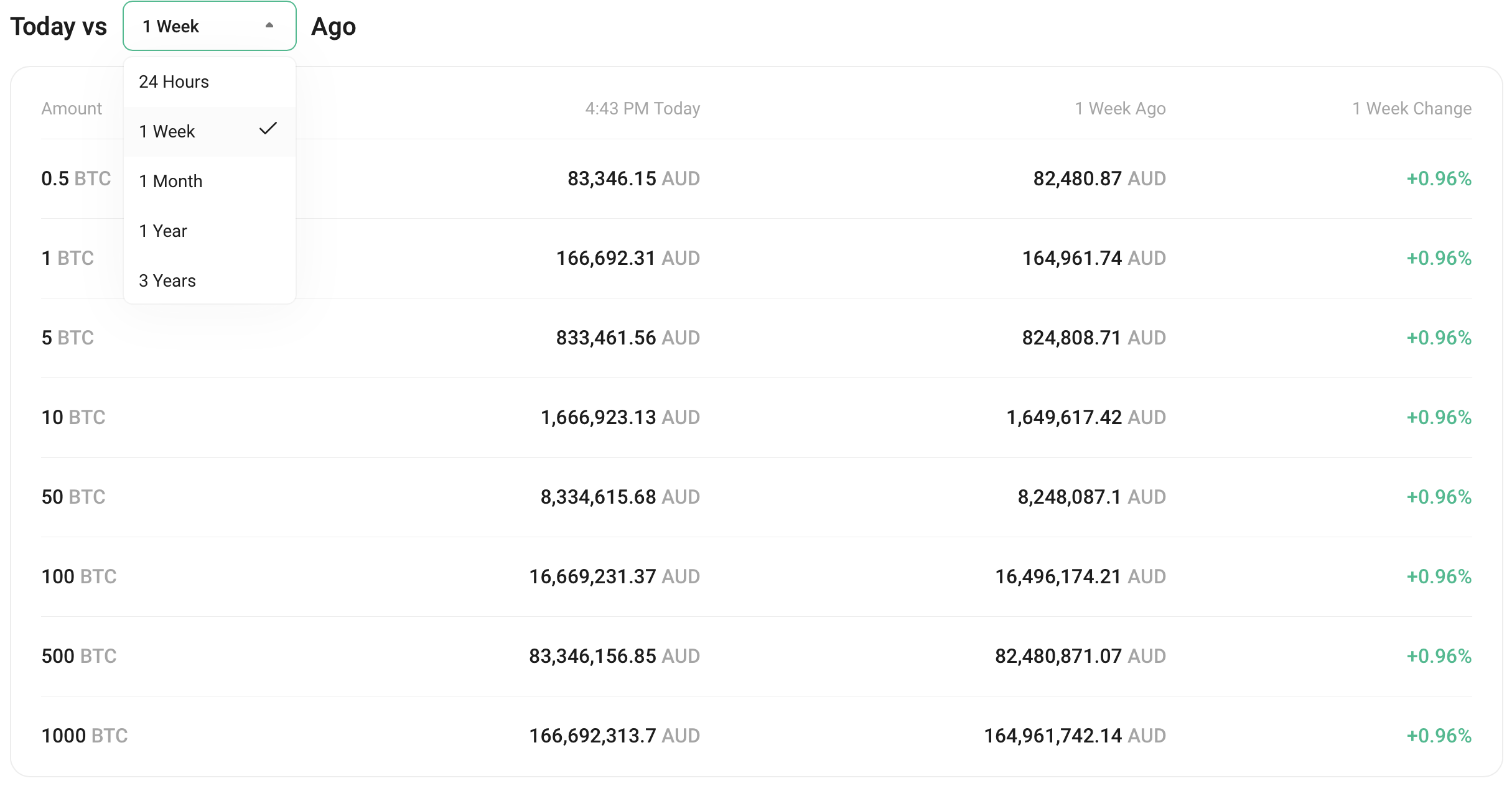Click the 1 Week Change column header

tap(1412, 108)
